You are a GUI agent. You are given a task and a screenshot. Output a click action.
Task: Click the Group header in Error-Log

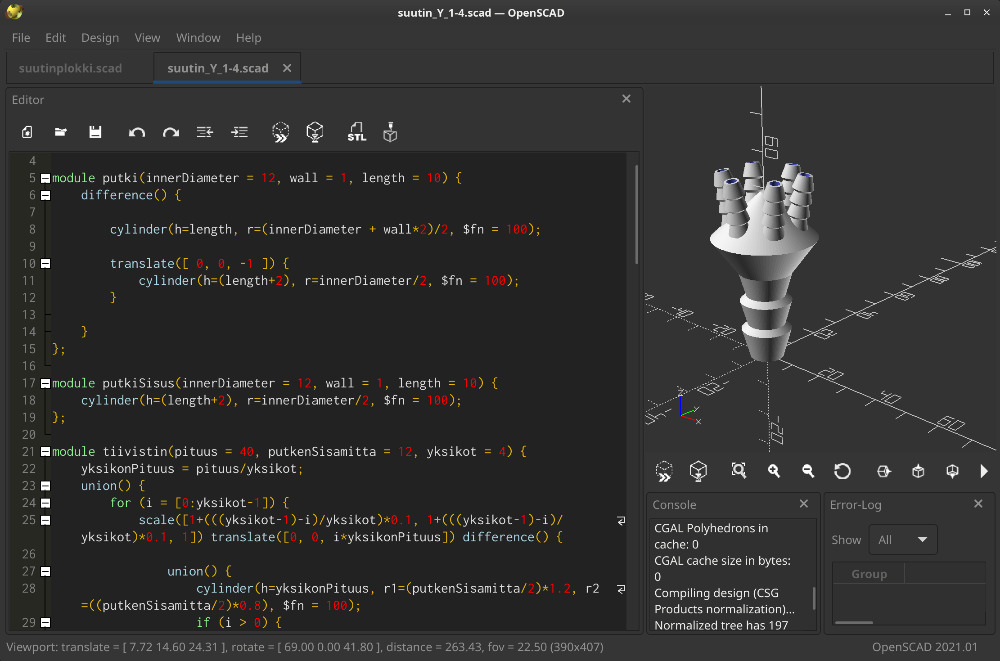(869, 573)
